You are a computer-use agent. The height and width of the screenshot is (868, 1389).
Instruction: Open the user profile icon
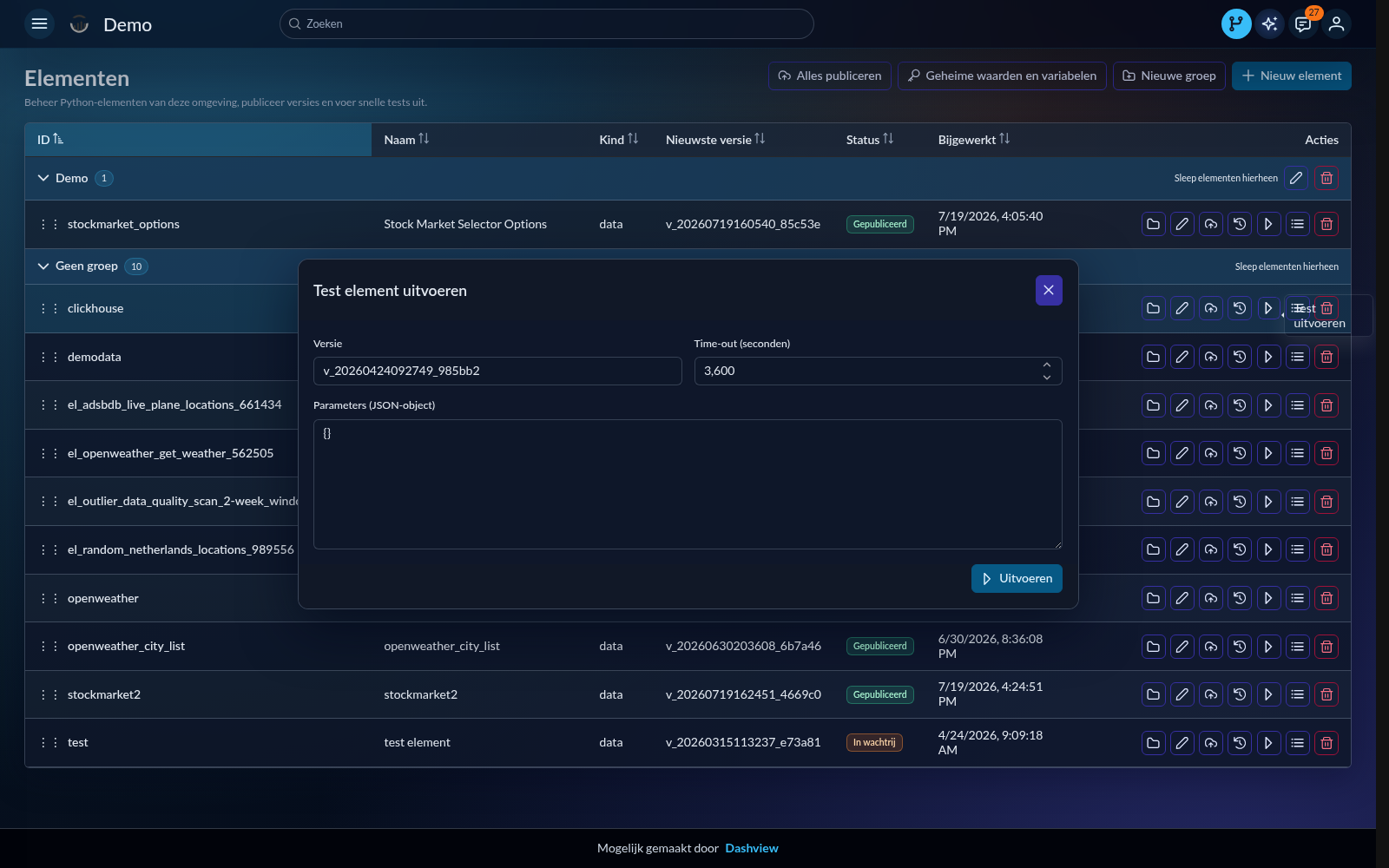[1337, 24]
